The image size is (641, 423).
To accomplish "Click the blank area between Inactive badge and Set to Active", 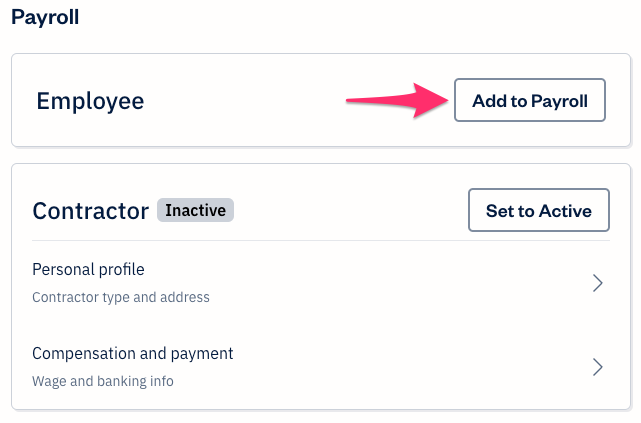I will 350,211.
